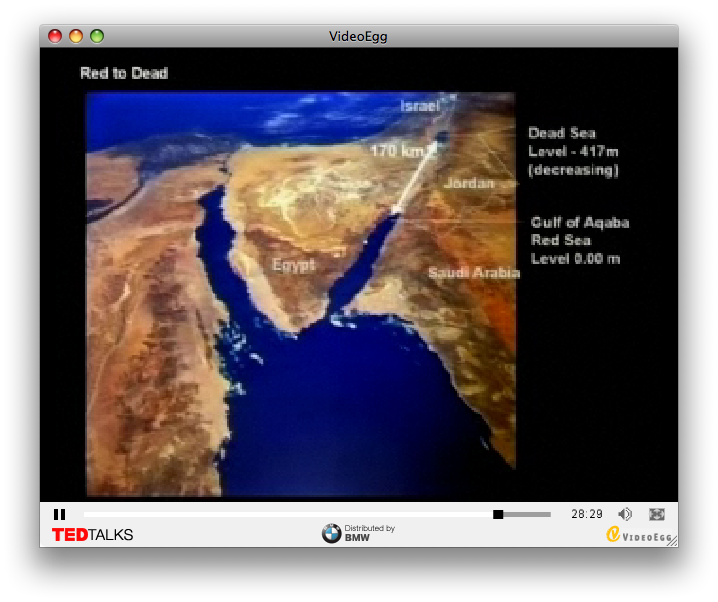718x602 pixels.
Task: Click the 28:29 time display
Action: (587, 514)
